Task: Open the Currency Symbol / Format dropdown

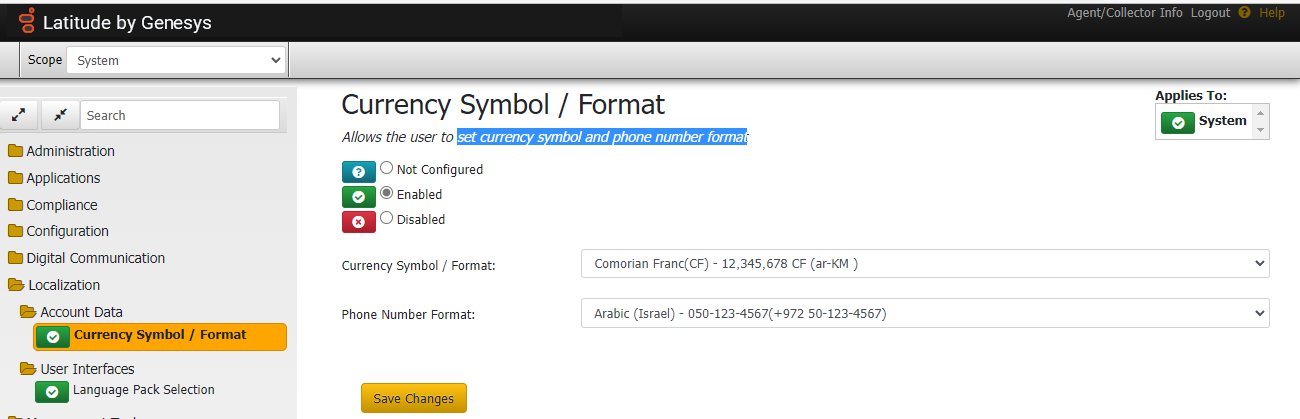Action: point(924,264)
